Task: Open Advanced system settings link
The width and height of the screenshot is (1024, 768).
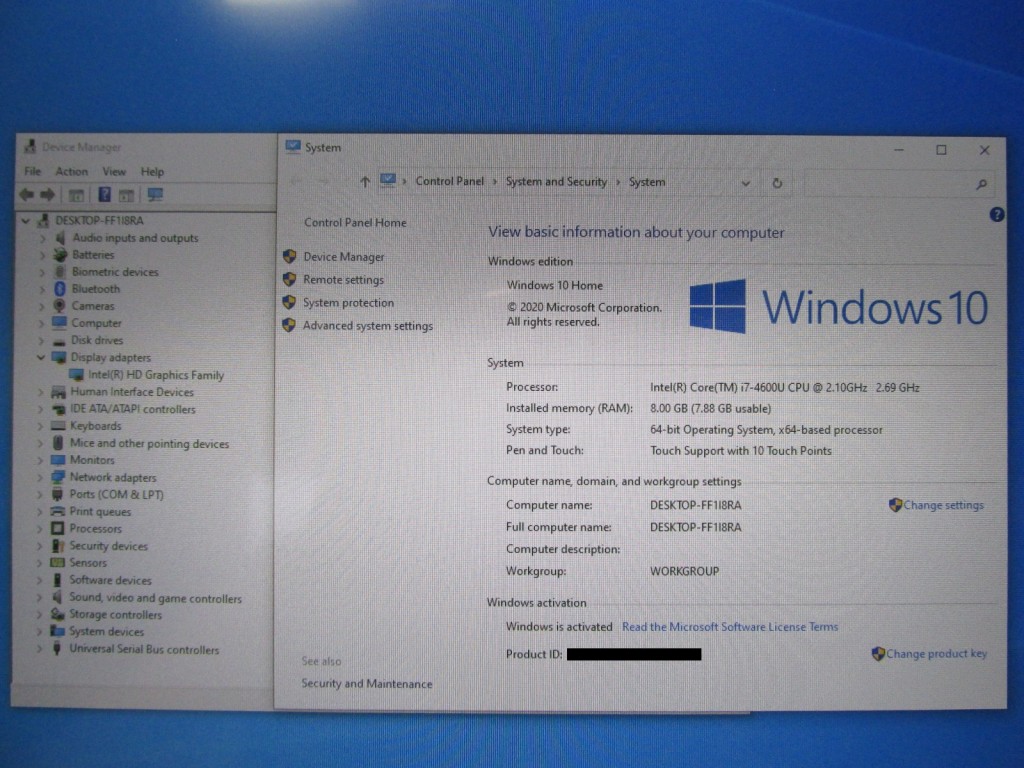Action: tap(368, 326)
